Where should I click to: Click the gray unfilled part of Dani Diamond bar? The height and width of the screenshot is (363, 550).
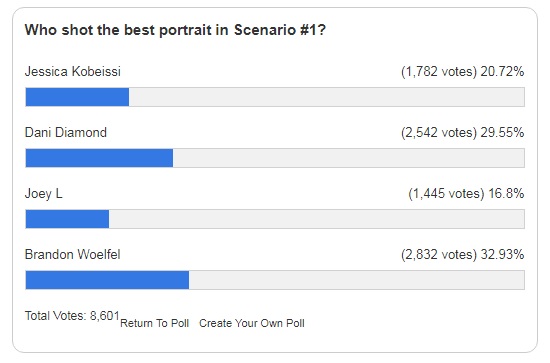tap(349, 158)
